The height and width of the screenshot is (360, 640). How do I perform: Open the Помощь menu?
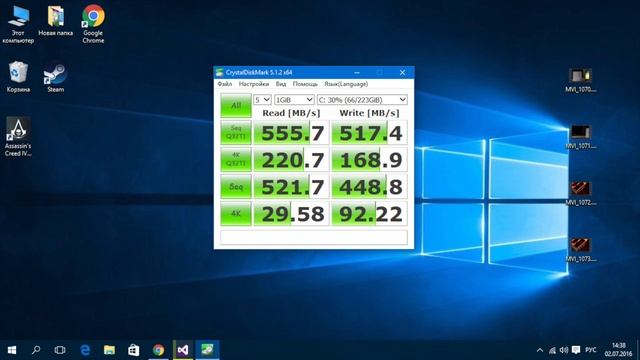[x=305, y=84]
